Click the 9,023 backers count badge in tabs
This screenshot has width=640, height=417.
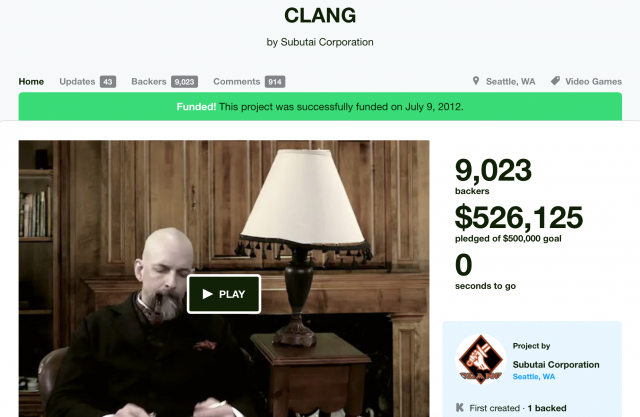184,82
